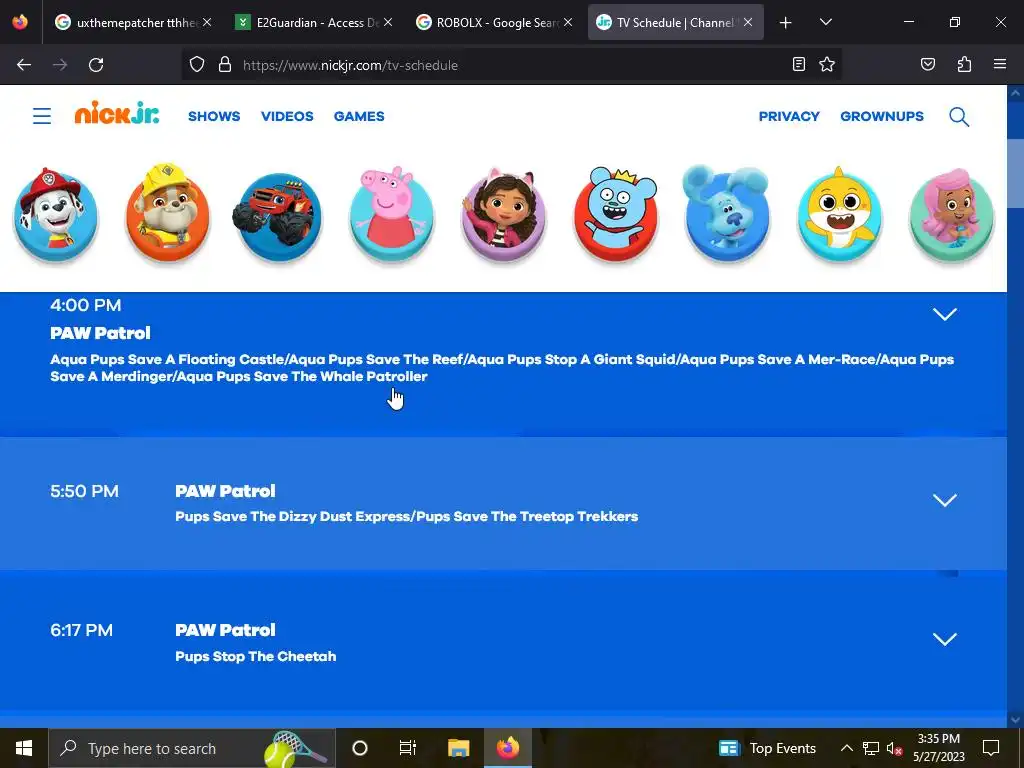Click the 5:50 PM time label
Image resolution: width=1024 pixels, height=768 pixels.
click(84, 491)
